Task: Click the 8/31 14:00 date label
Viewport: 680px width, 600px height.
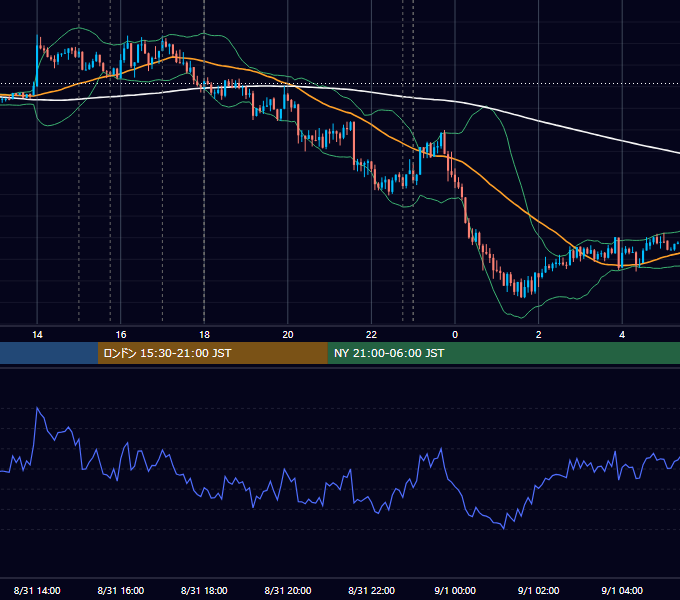Action: [x=37, y=590]
